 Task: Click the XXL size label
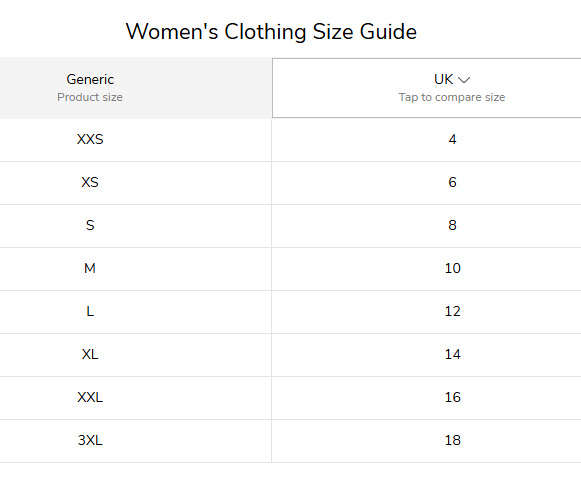pyautogui.click(x=90, y=397)
